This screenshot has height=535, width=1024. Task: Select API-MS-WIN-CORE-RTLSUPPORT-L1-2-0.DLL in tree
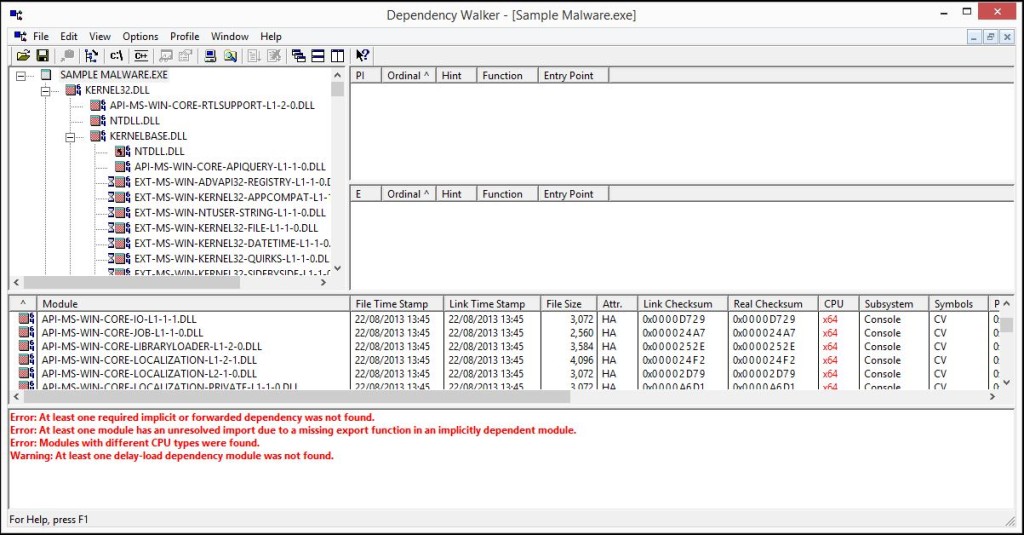coord(212,105)
